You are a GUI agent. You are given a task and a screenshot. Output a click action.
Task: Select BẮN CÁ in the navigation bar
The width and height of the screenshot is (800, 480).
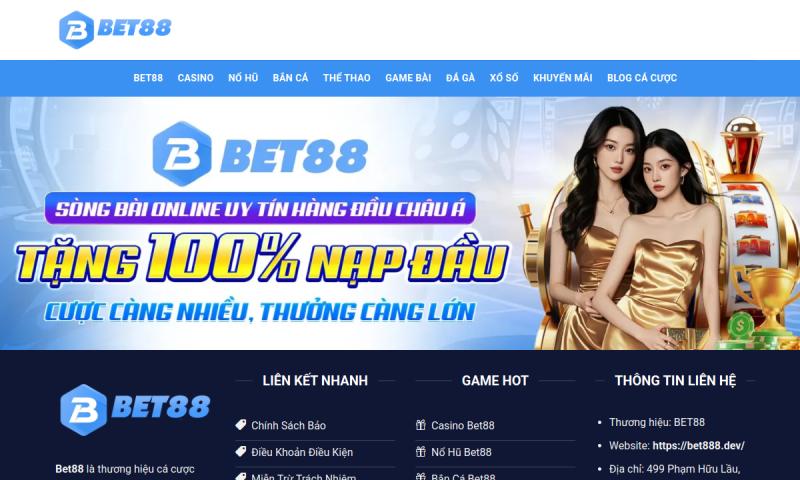tap(290, 78)
